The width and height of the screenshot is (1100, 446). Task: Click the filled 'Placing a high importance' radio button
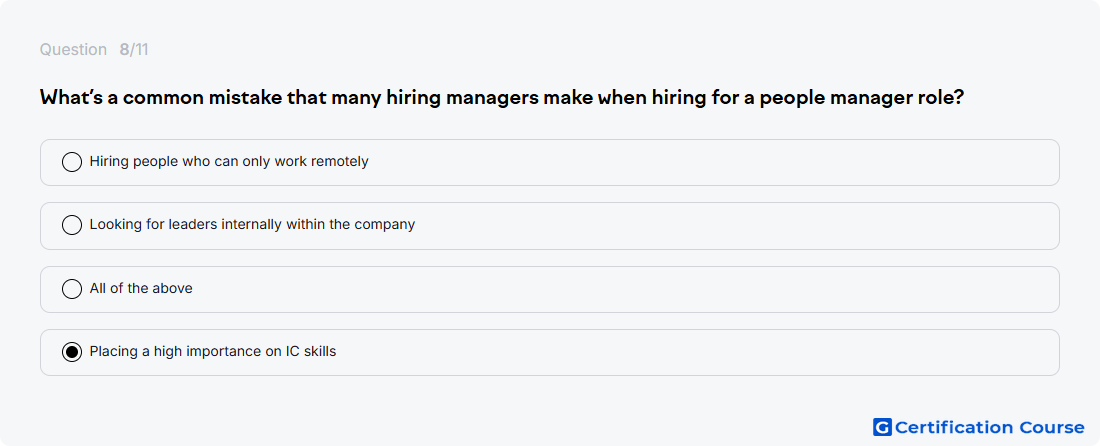[x=72, y=352]
